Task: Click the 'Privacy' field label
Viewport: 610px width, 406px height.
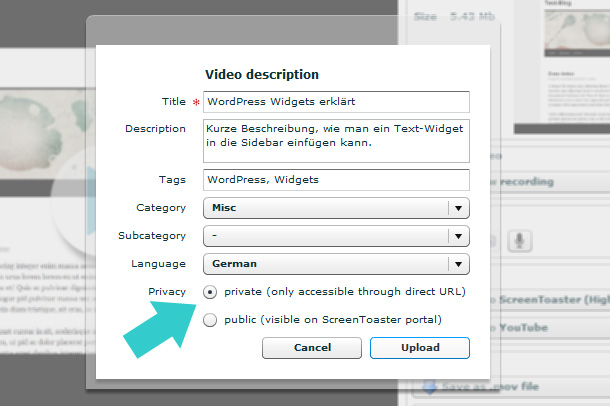Action: point(167,292)
